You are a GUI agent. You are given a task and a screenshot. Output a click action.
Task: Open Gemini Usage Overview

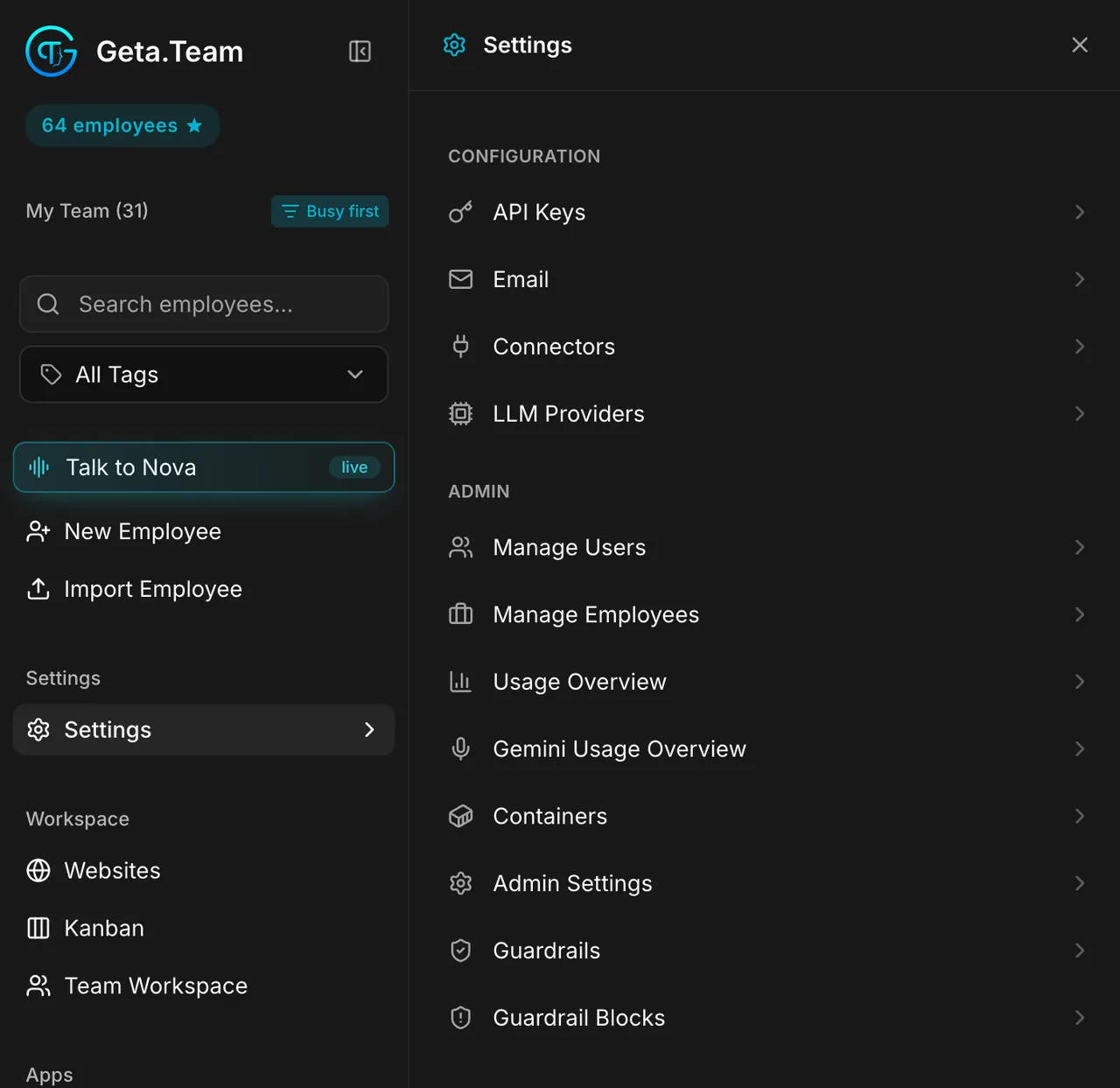coord(766,748)
